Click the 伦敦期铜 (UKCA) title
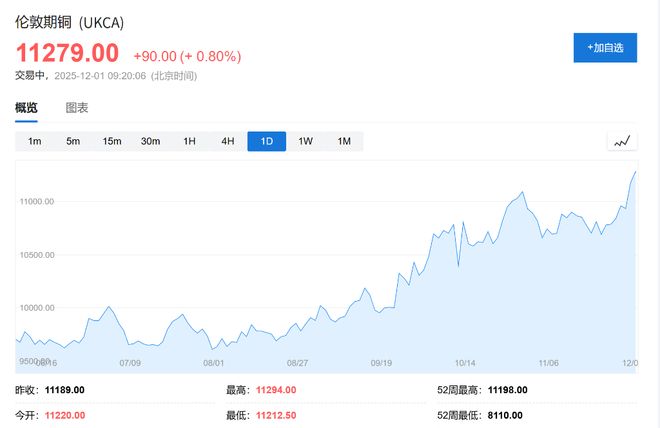The width and height of the screenshot is (660, 428). 69,22
